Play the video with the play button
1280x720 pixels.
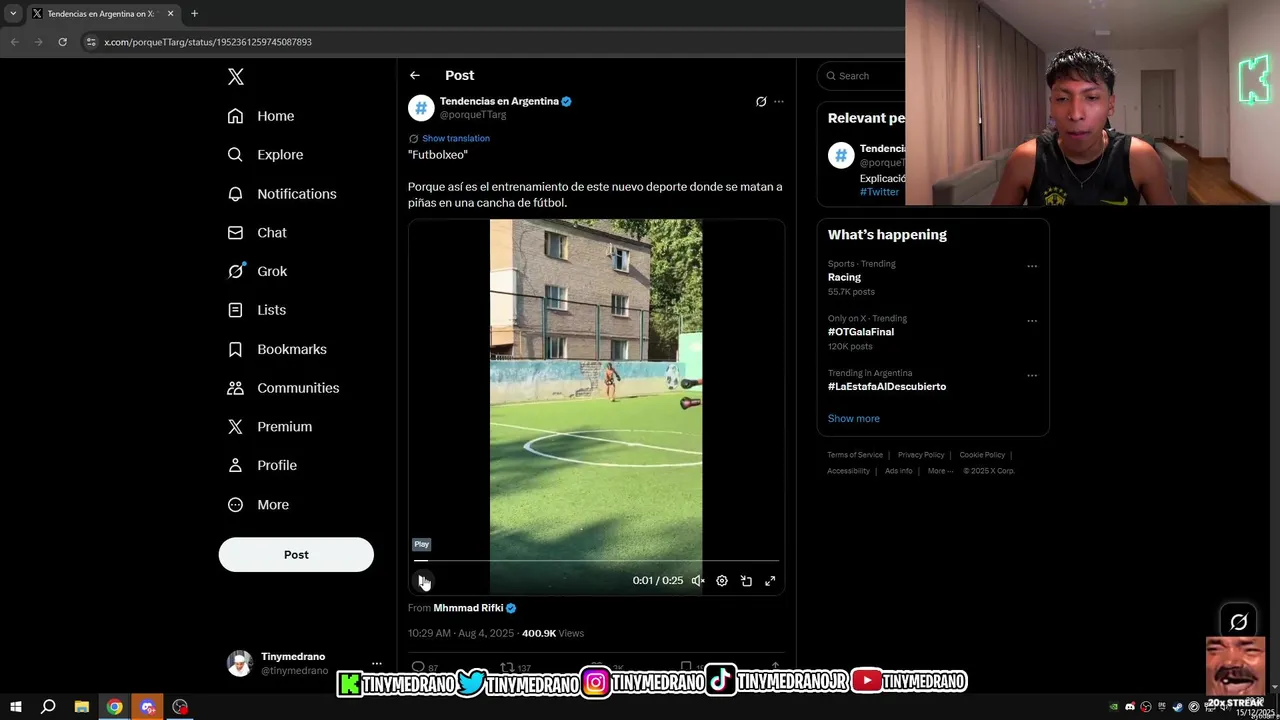point(423,581)
